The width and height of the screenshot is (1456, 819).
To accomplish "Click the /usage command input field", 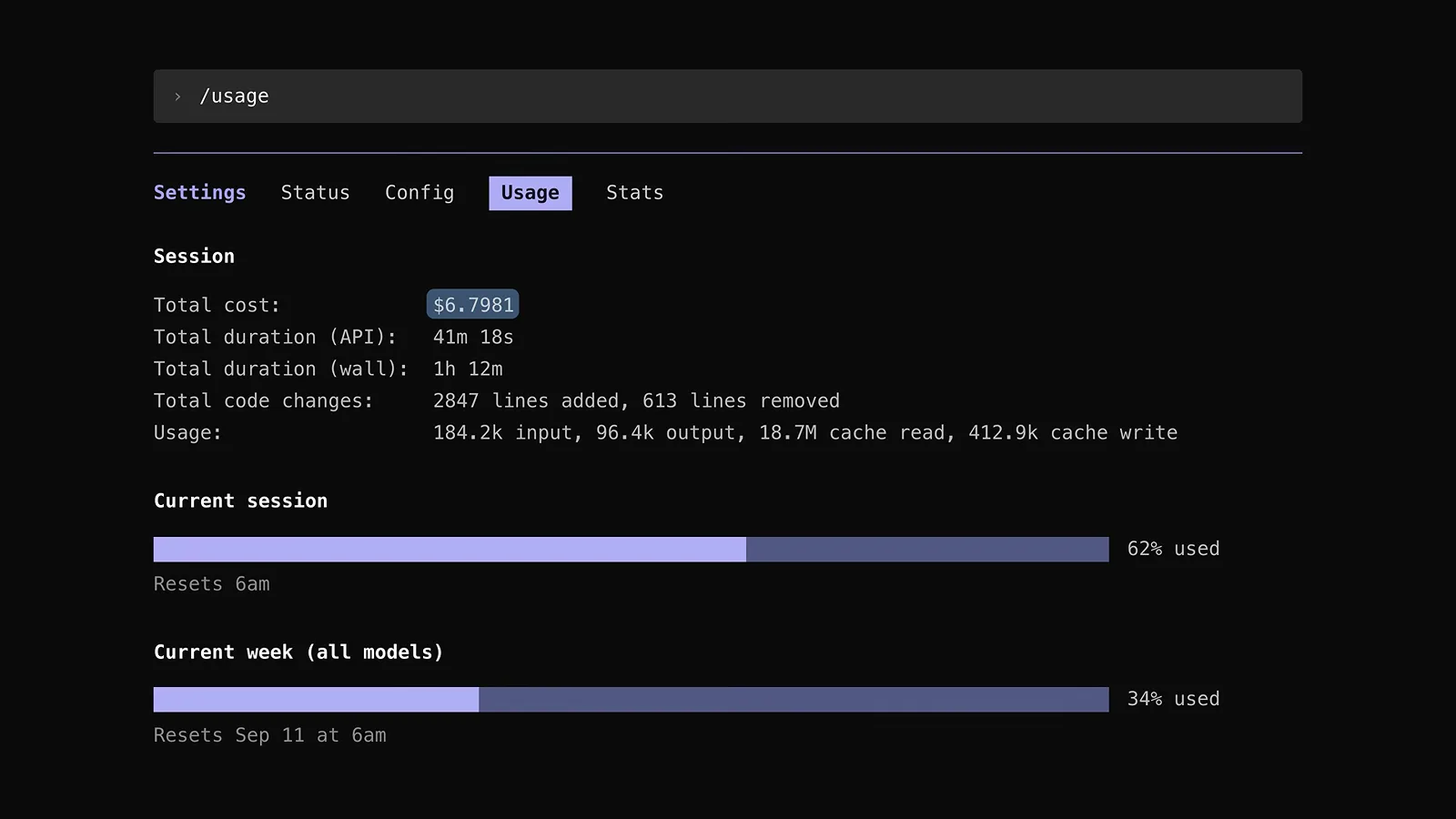I will pos(728,96).
